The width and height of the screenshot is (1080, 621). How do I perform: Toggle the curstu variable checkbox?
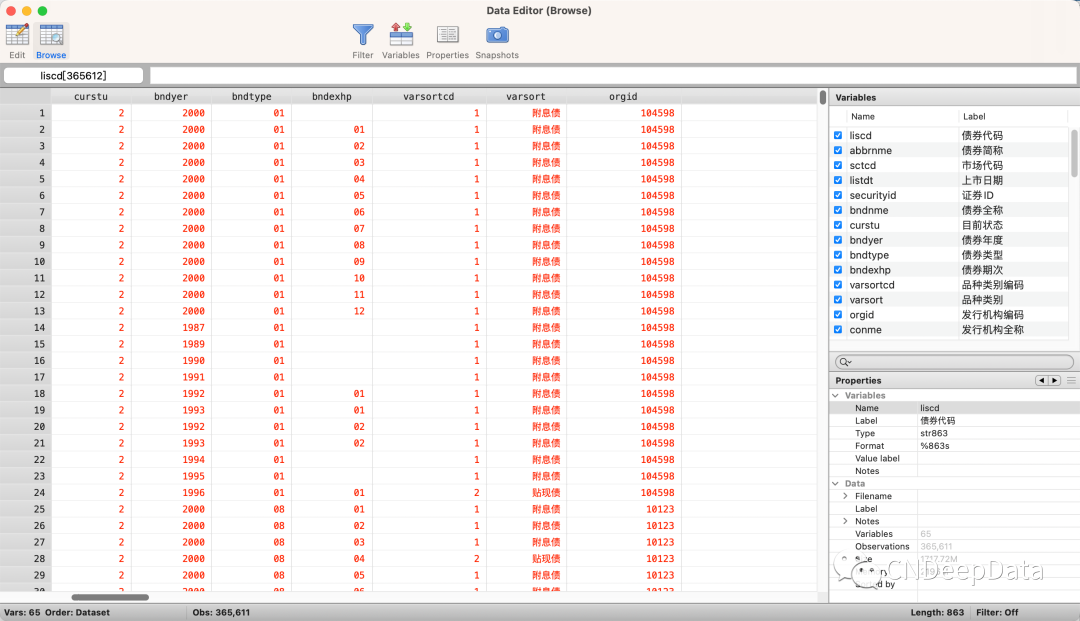pyautogui.click(x=838, y=225)
